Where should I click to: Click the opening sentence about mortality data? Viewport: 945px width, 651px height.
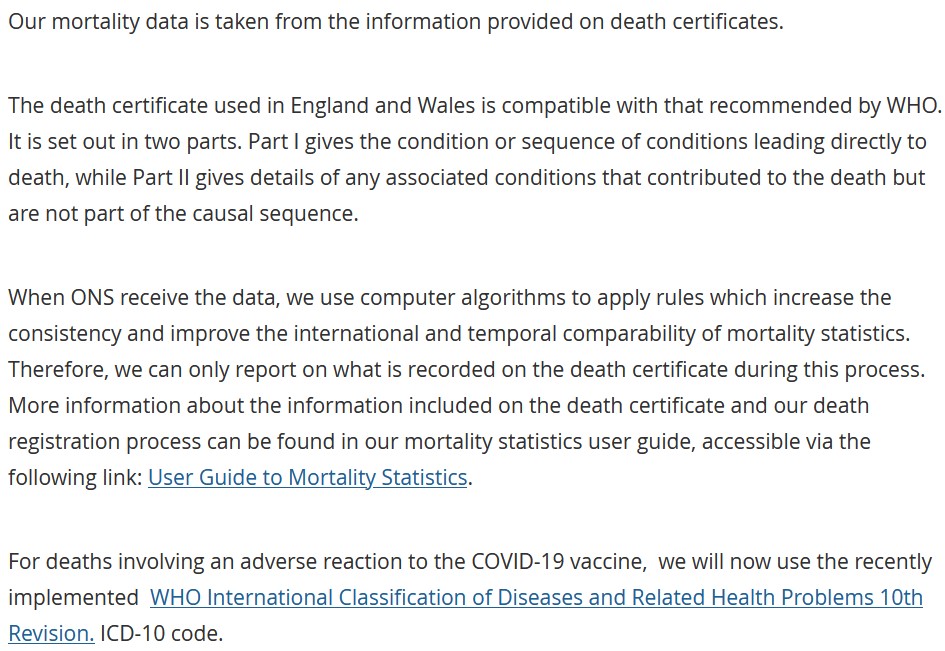pyautogui.click(x=395, y=21)
